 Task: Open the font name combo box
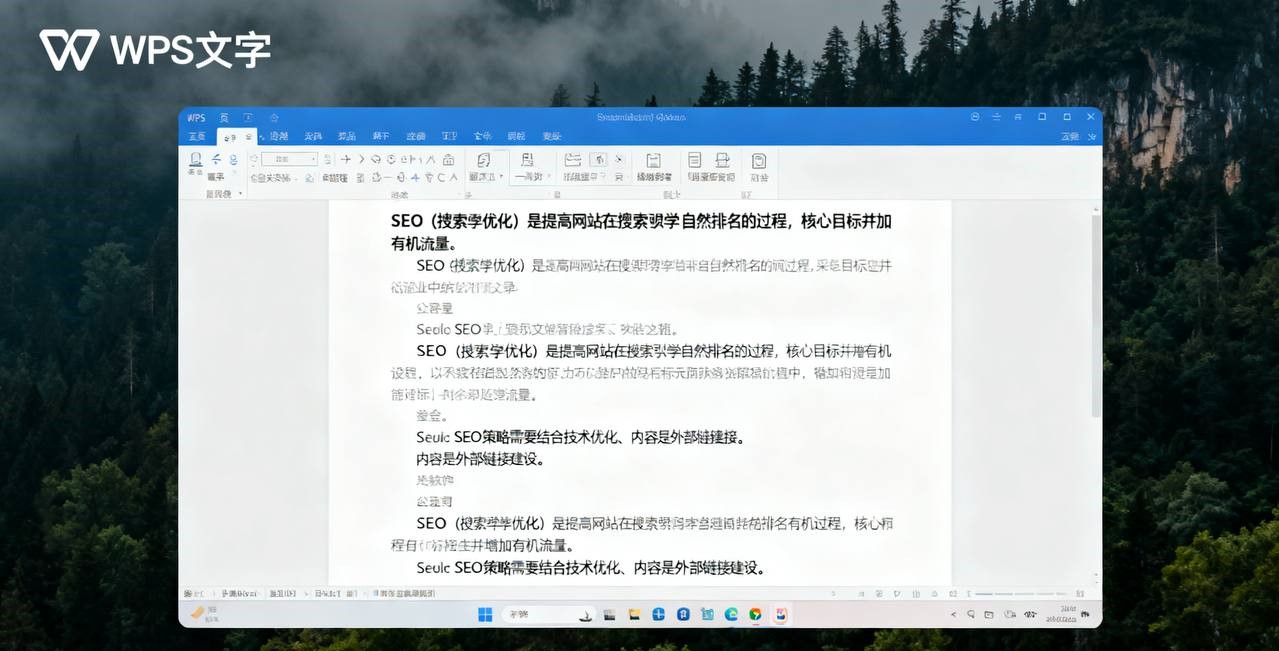tap(287, 157)
